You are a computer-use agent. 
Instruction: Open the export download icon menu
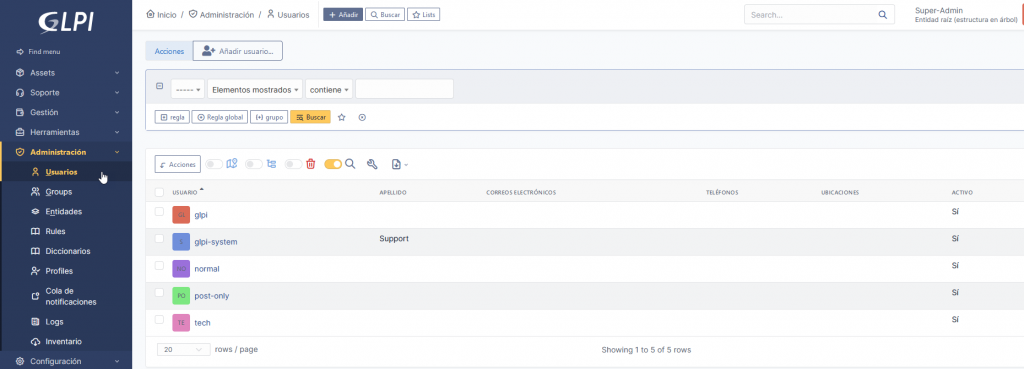pos(399,164)
